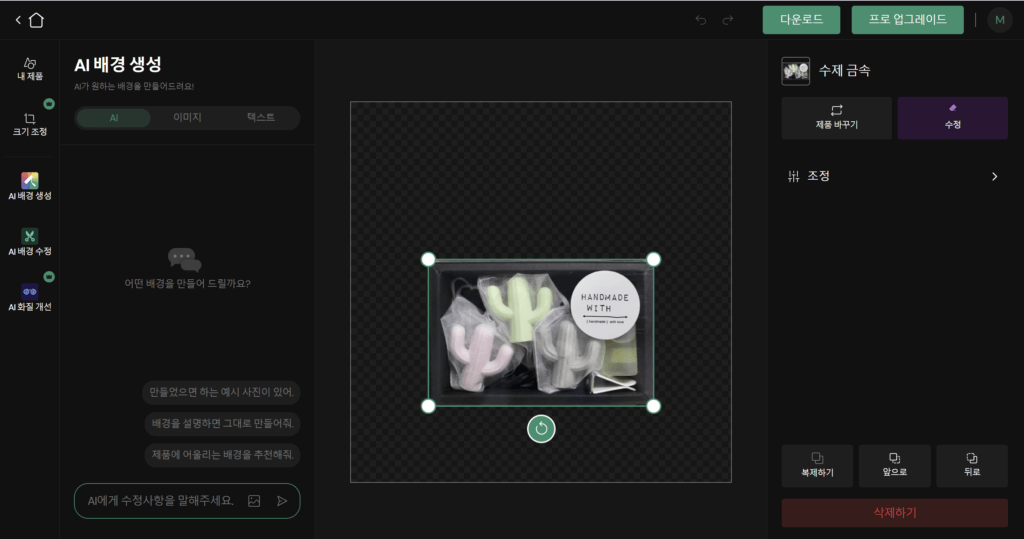Click the green badge on AI 화질 개선
1024x539 pixels.
[49, 277]
